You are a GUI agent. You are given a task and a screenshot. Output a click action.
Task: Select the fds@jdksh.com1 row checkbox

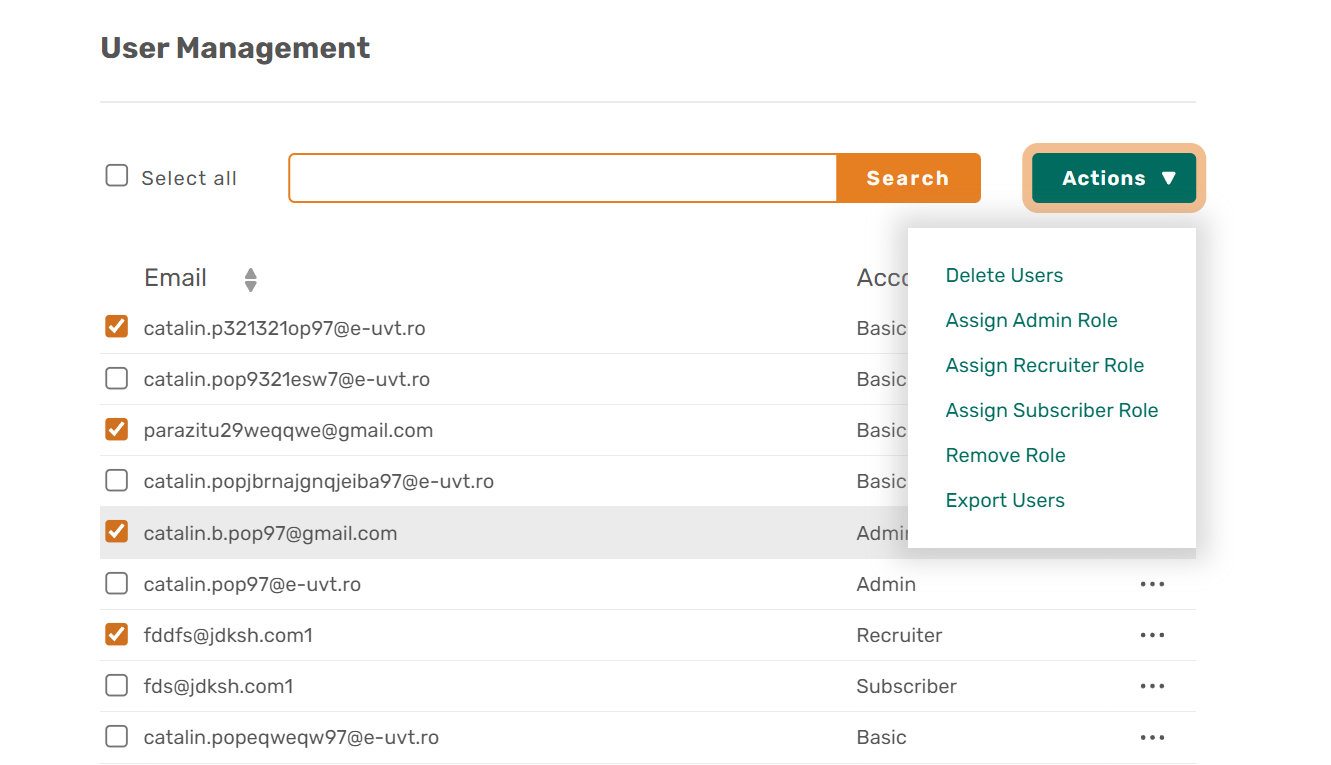117,686
